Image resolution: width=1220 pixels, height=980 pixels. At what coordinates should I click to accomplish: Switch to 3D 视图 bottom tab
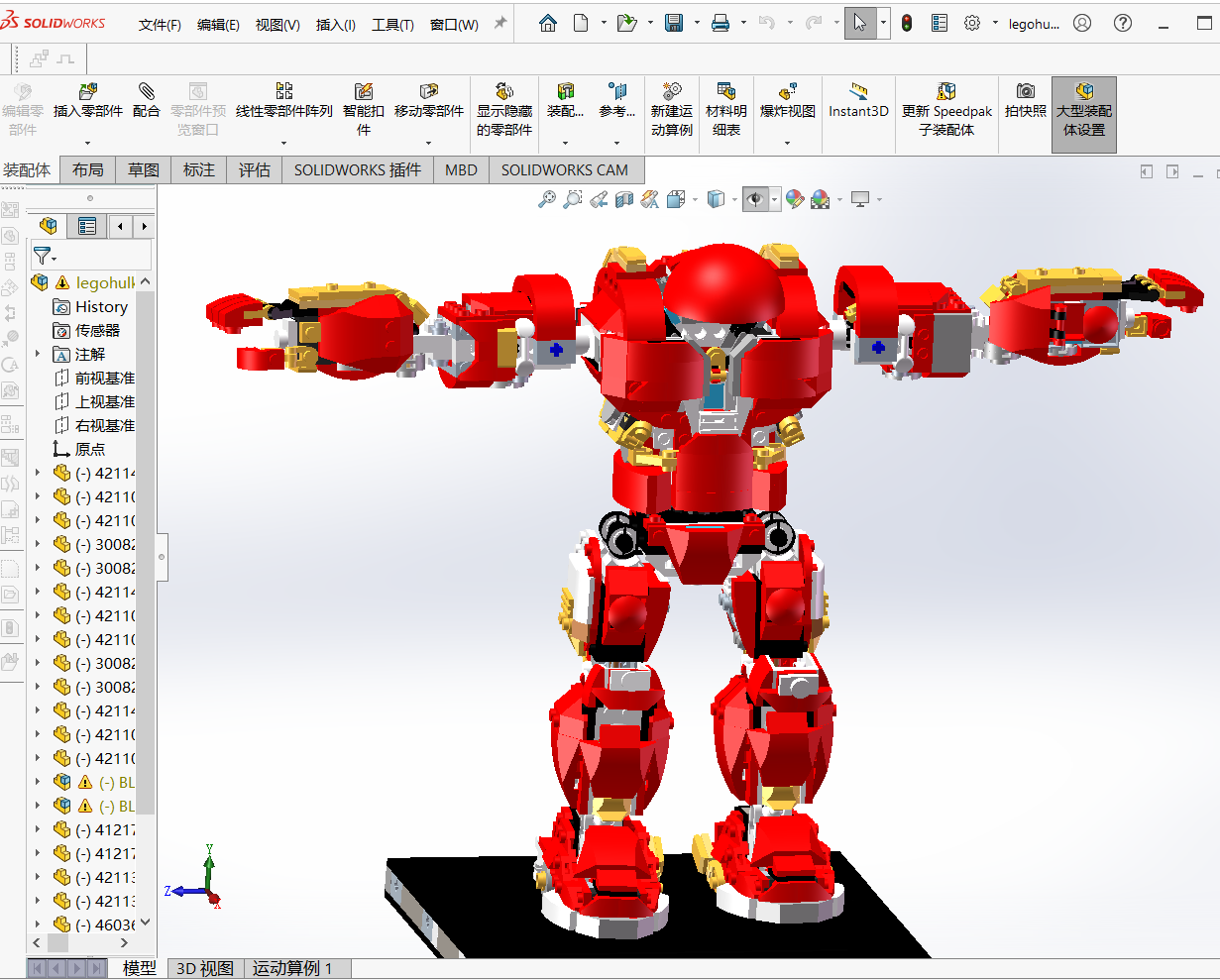(204, 968)
